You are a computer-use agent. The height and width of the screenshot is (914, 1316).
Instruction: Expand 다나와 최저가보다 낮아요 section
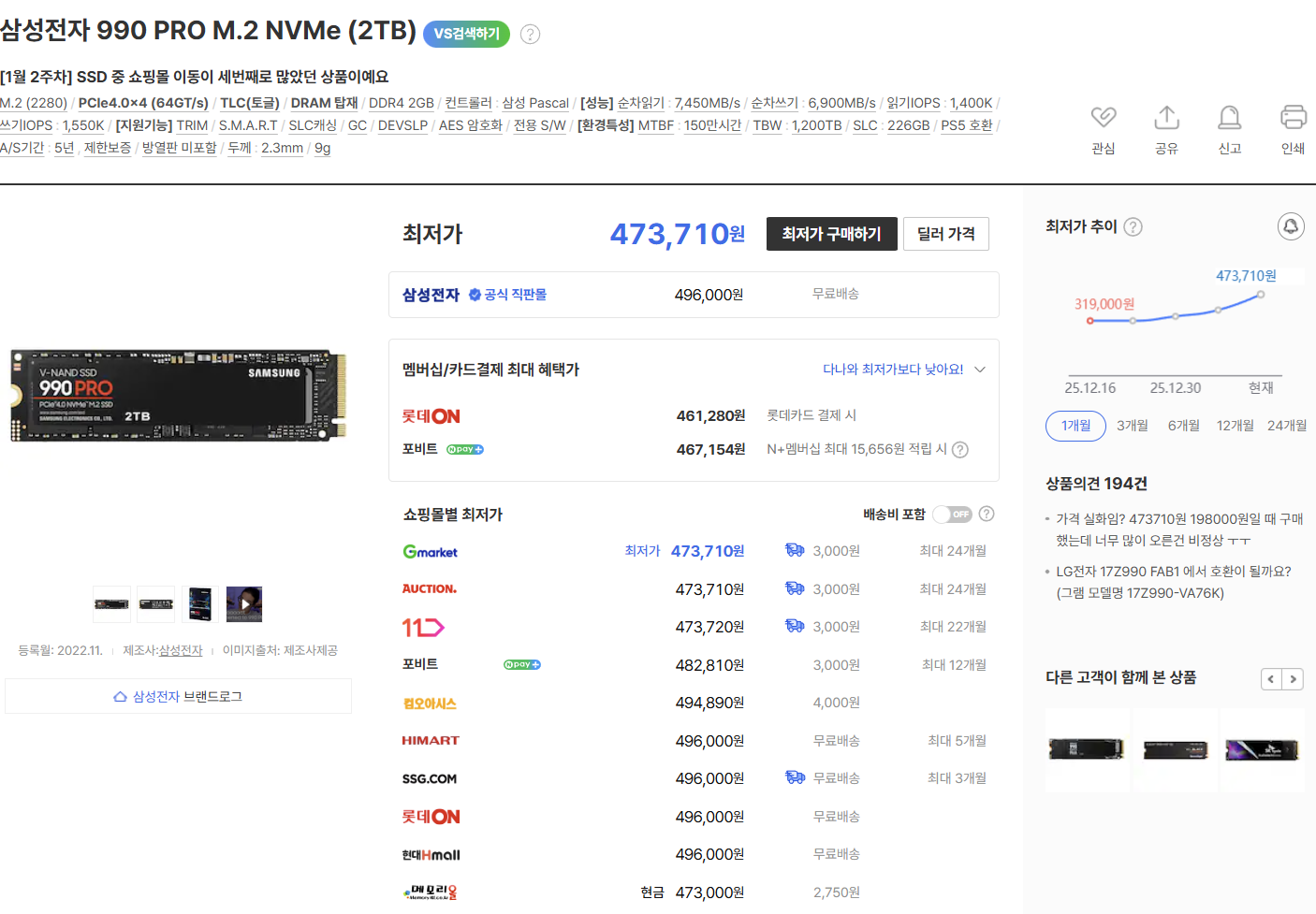[980, 369]
